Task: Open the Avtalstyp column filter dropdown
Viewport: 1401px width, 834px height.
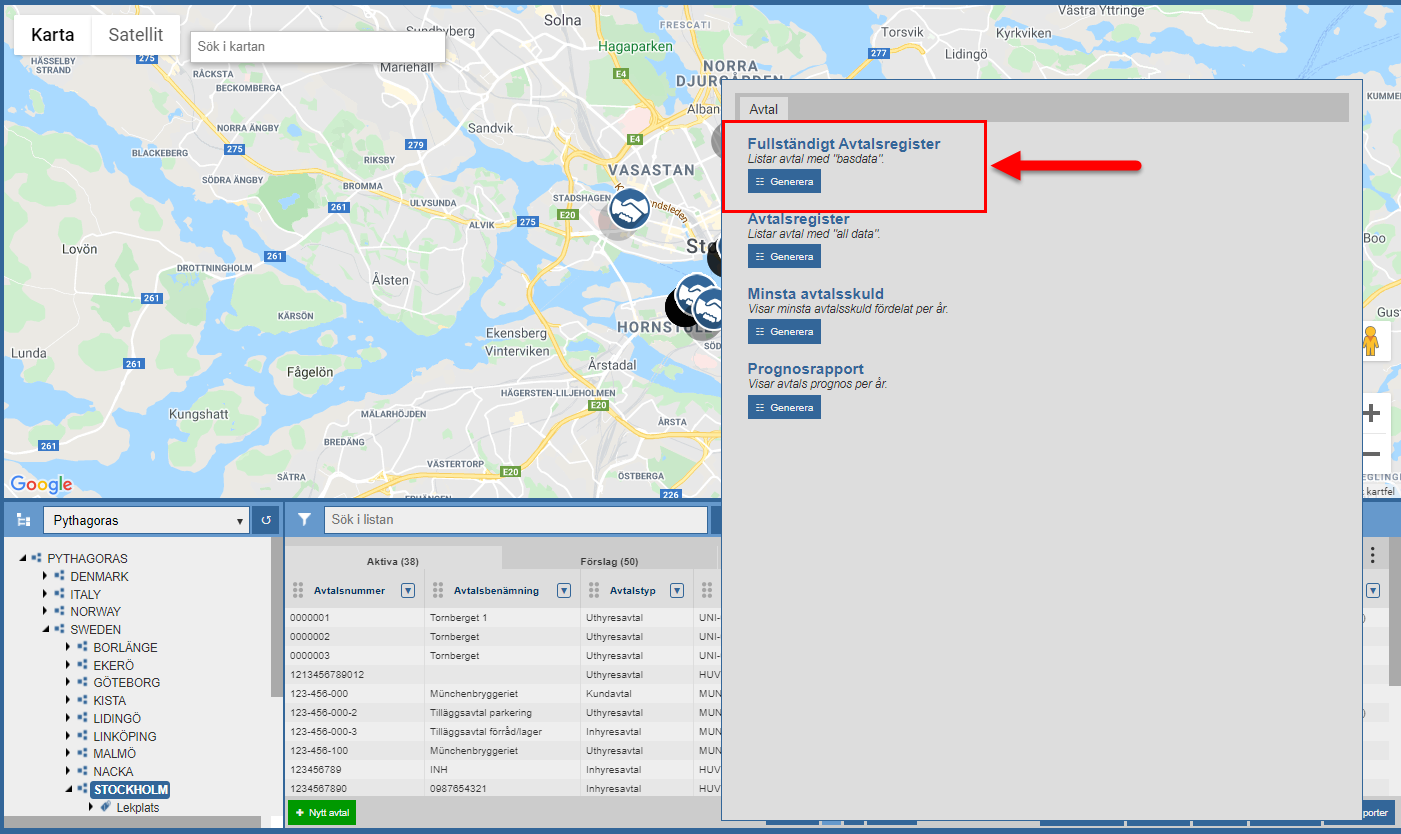Action: (677, 590)
